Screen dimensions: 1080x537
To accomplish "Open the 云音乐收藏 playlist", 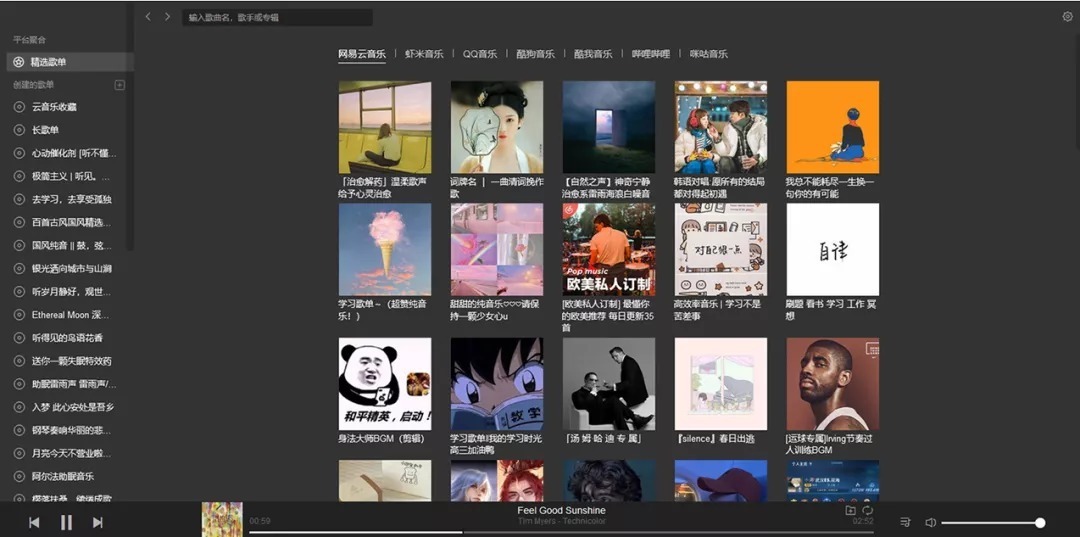I will 54,107.
